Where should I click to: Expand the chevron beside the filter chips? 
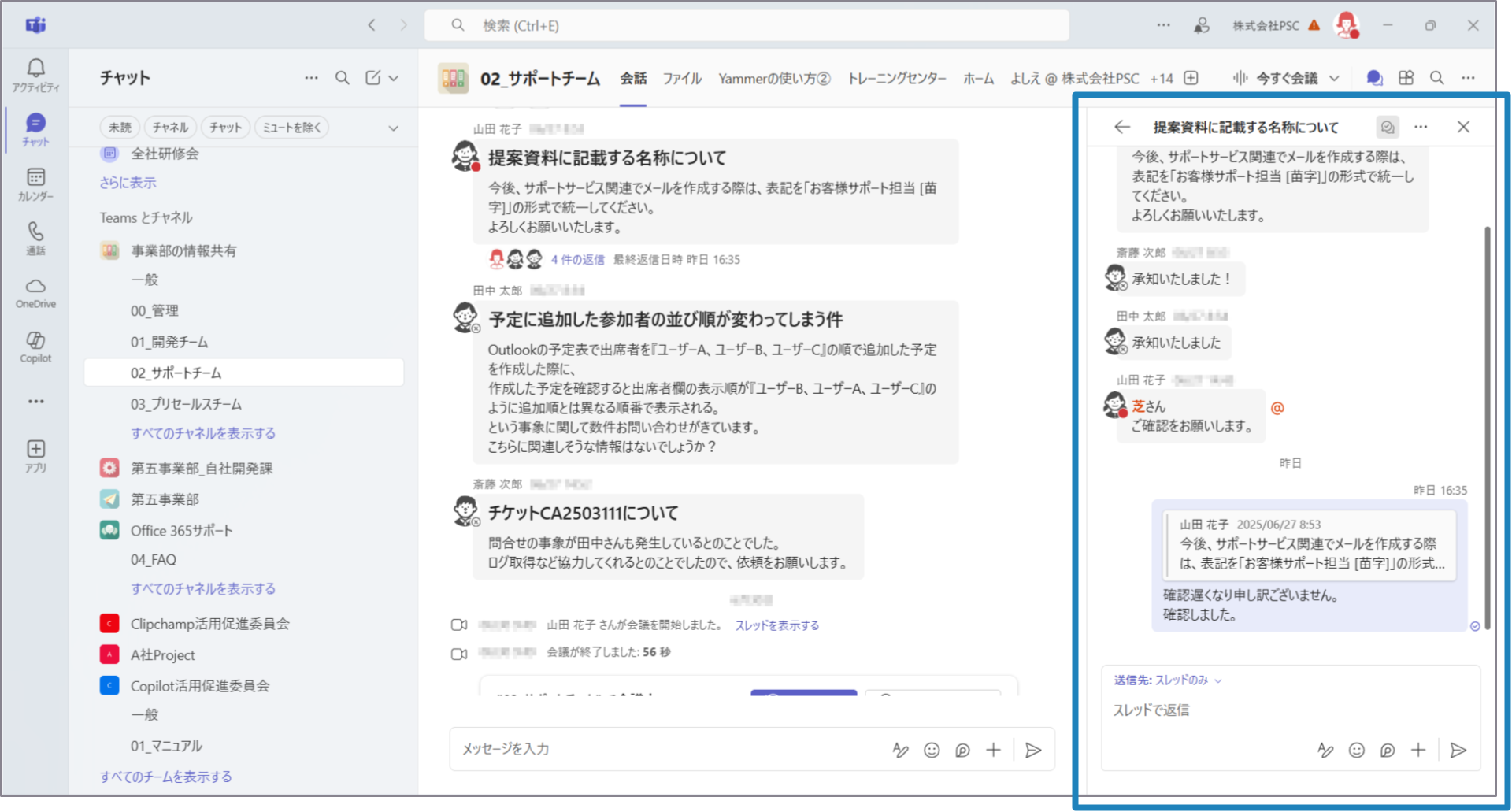point(393,128)
